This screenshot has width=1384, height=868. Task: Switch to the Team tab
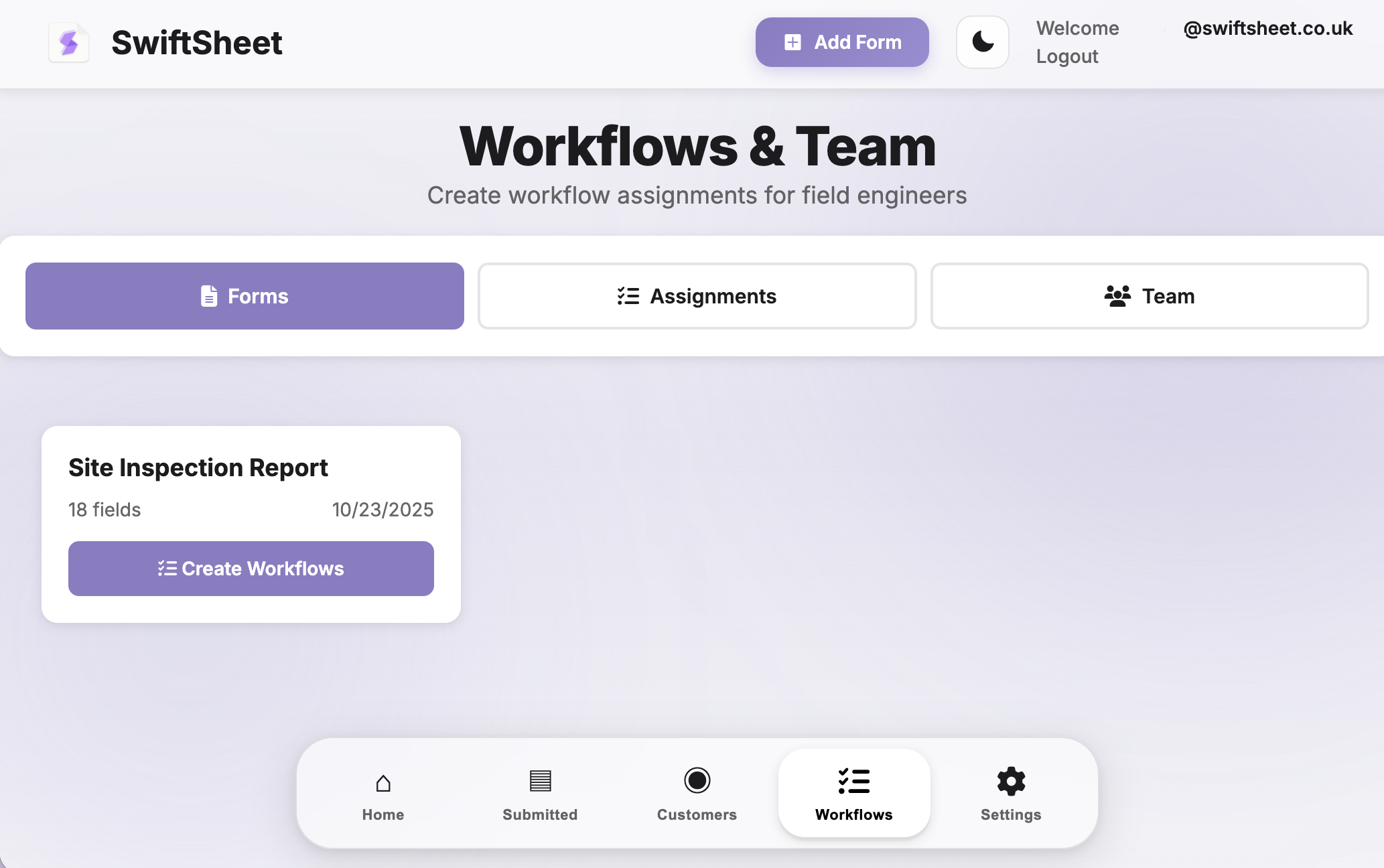[1149, 295]
